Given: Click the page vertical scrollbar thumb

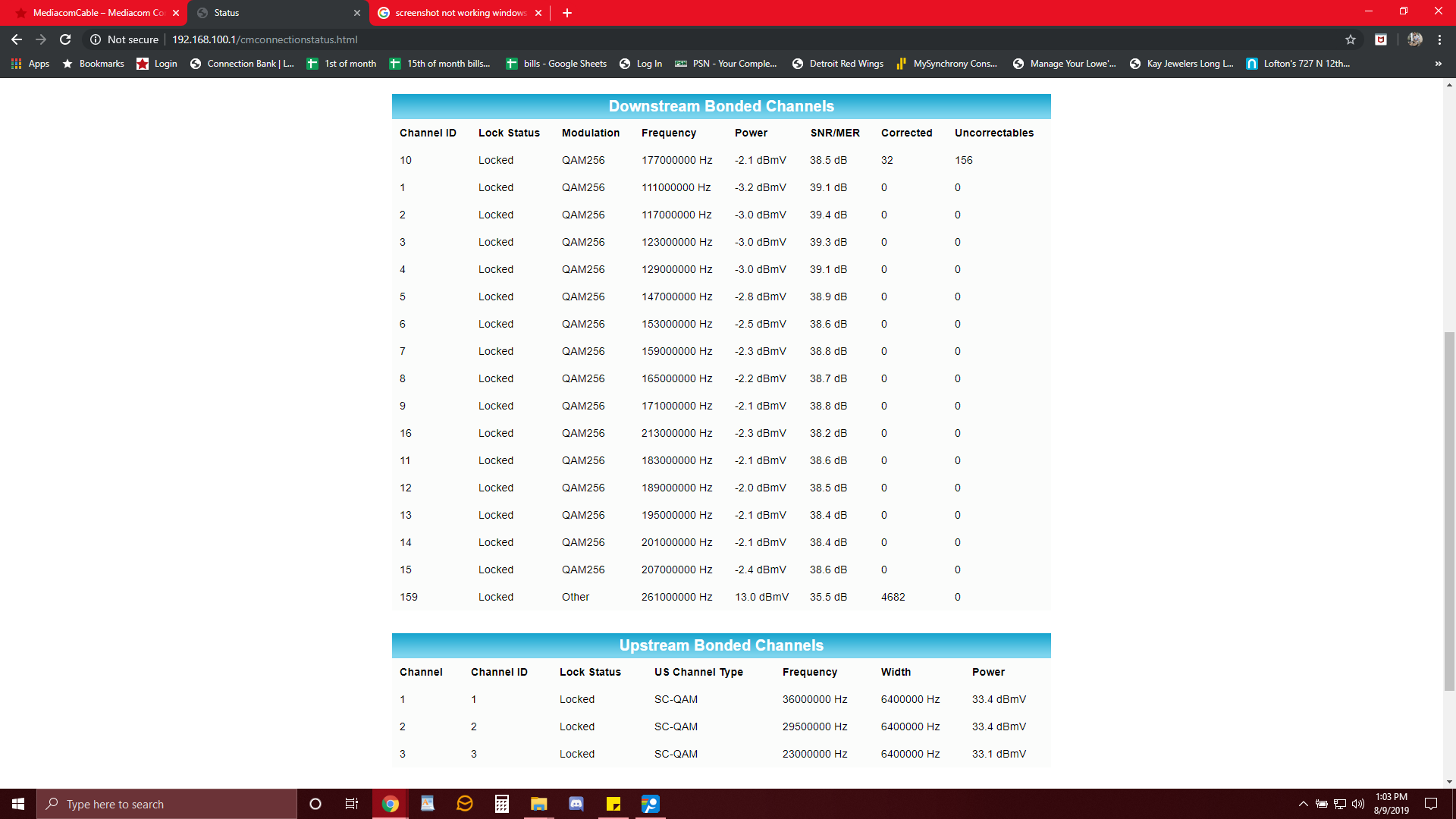Looking at the screenshot, I should (1449, 512).
